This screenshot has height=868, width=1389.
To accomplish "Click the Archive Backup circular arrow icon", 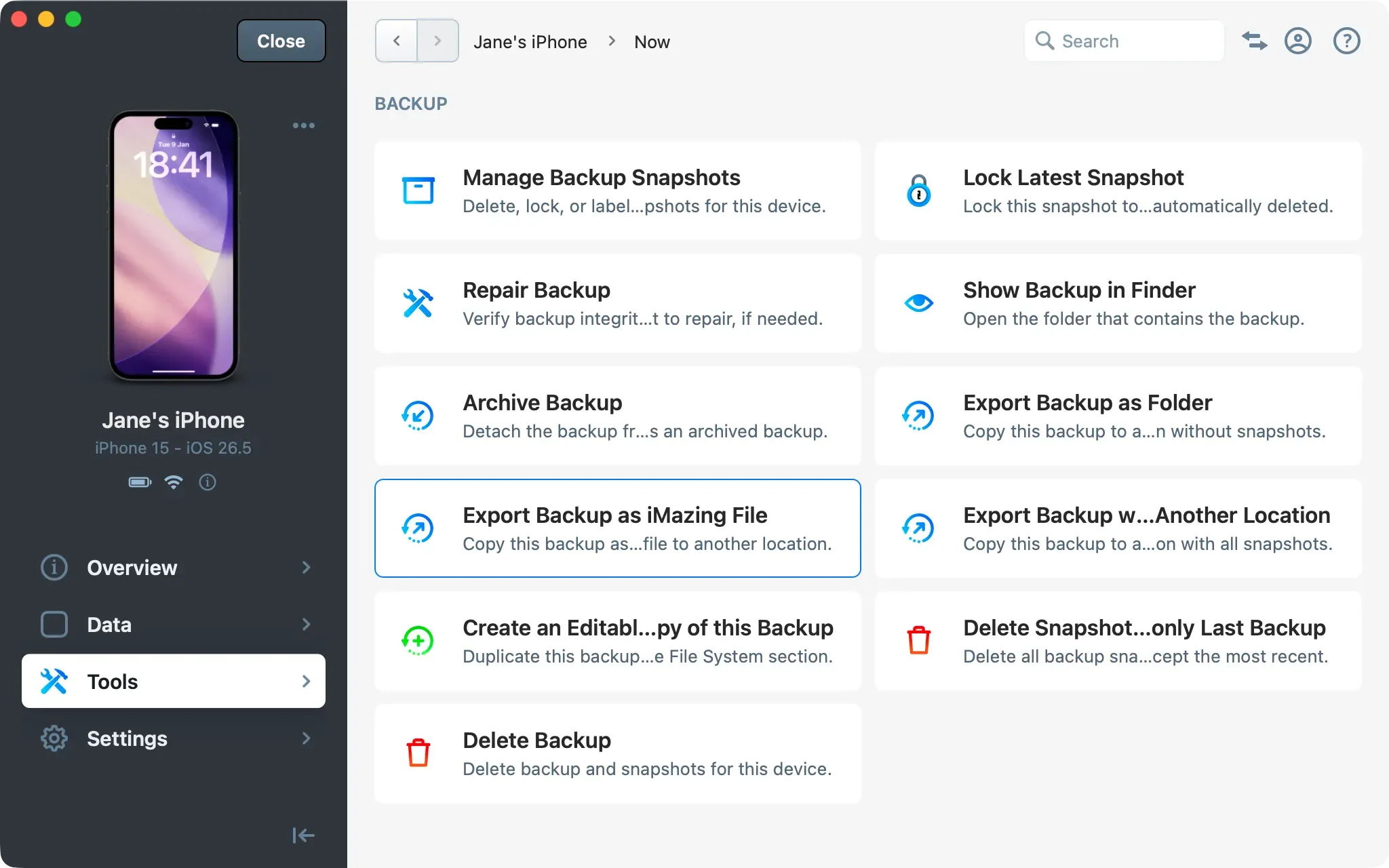I will coord(418,416).
